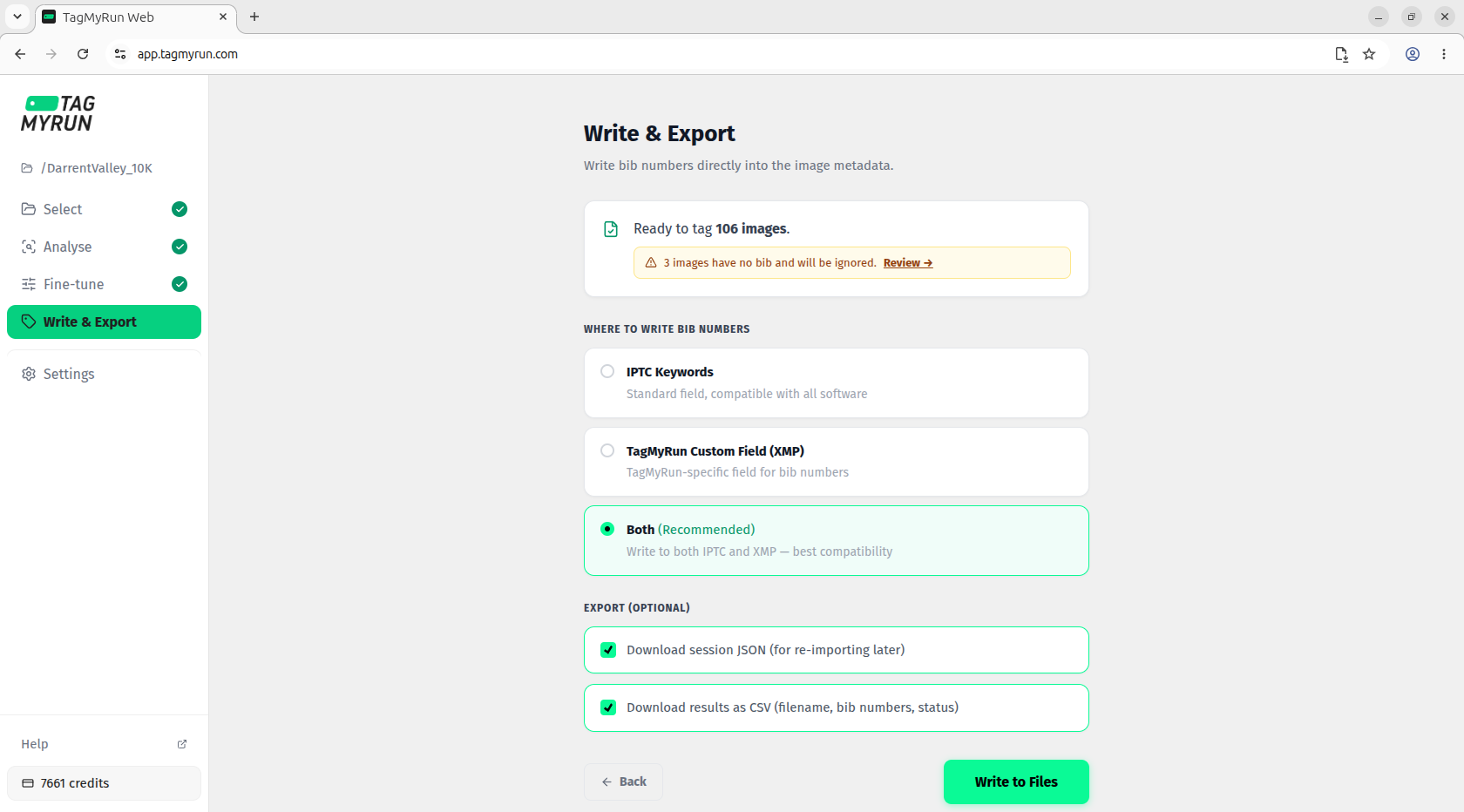Viewport: 1464px width, 812px height.
Task: Go to the Analyse step
Action: click(104, 247)
